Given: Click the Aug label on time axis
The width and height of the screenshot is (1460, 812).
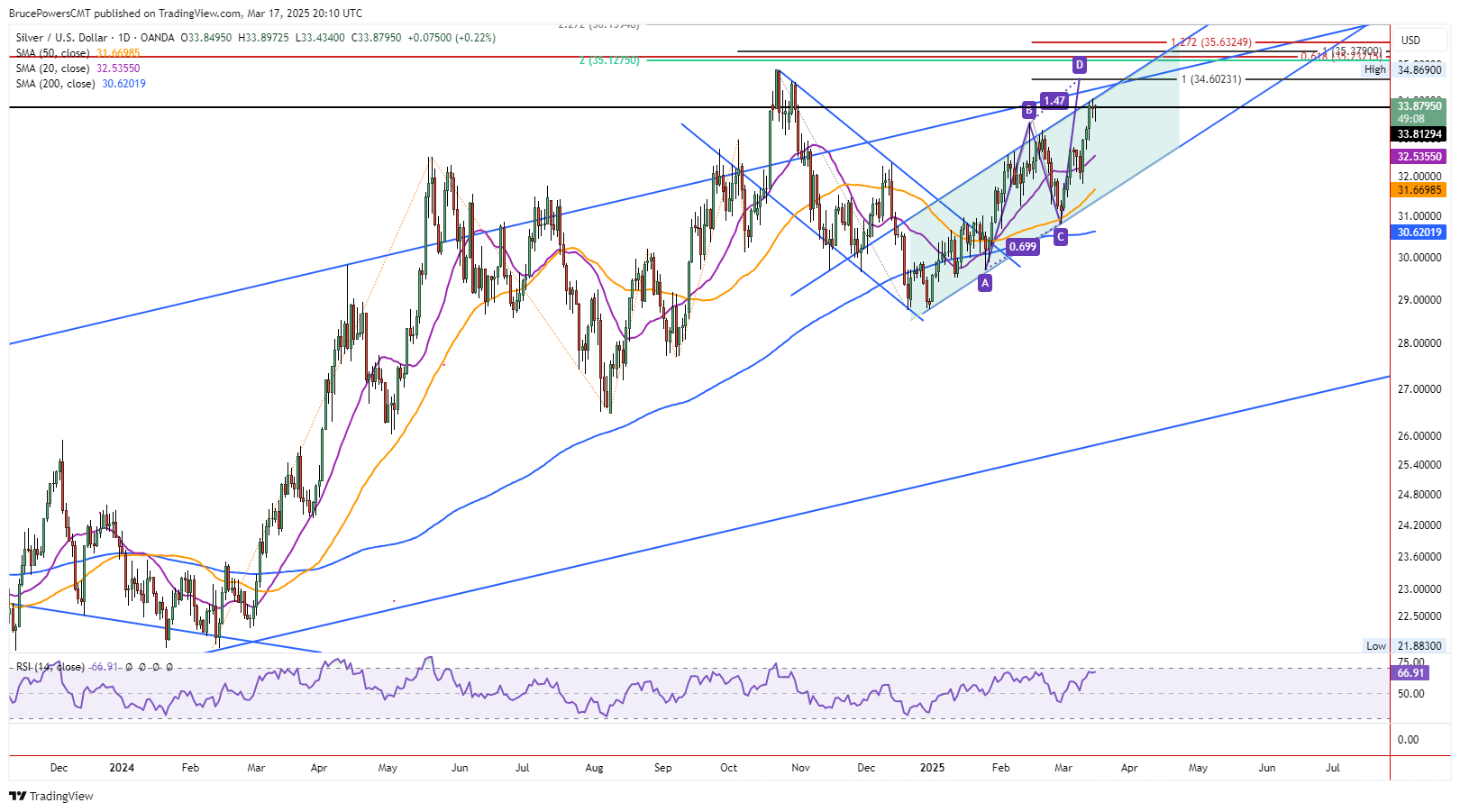Looking at the screenshot, I should (x=594, y=768).
